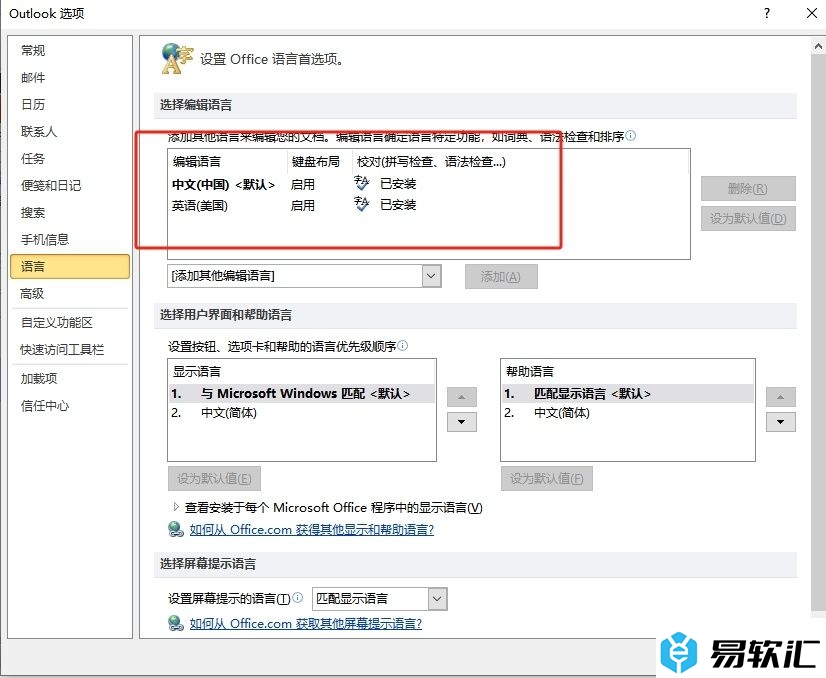The height and width of the screenshot is (678, 826).
Task: Click info icon beside 设置屏幕提示的语言
Action: coord(298,597)
